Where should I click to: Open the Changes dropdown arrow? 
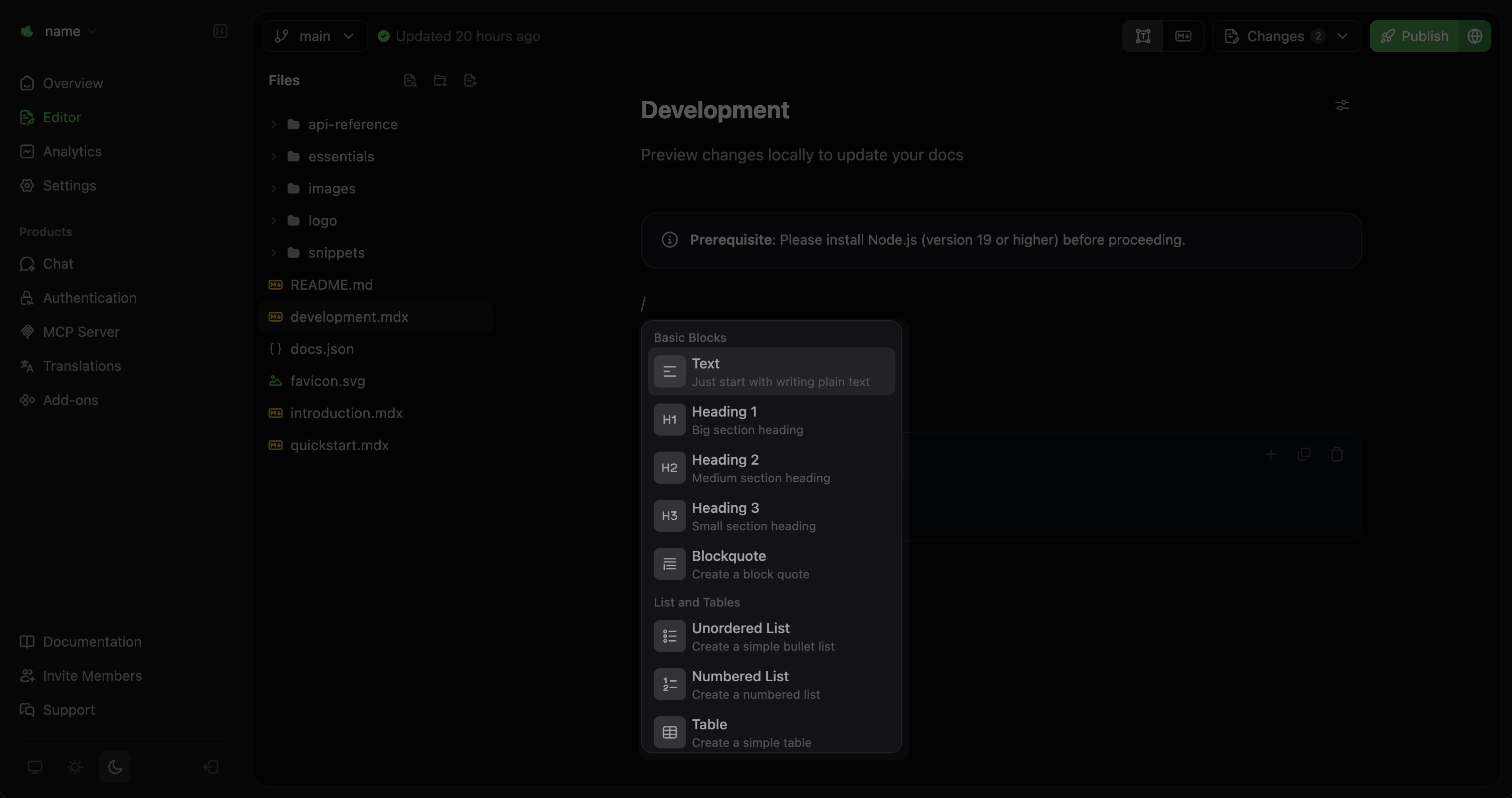1344,36
